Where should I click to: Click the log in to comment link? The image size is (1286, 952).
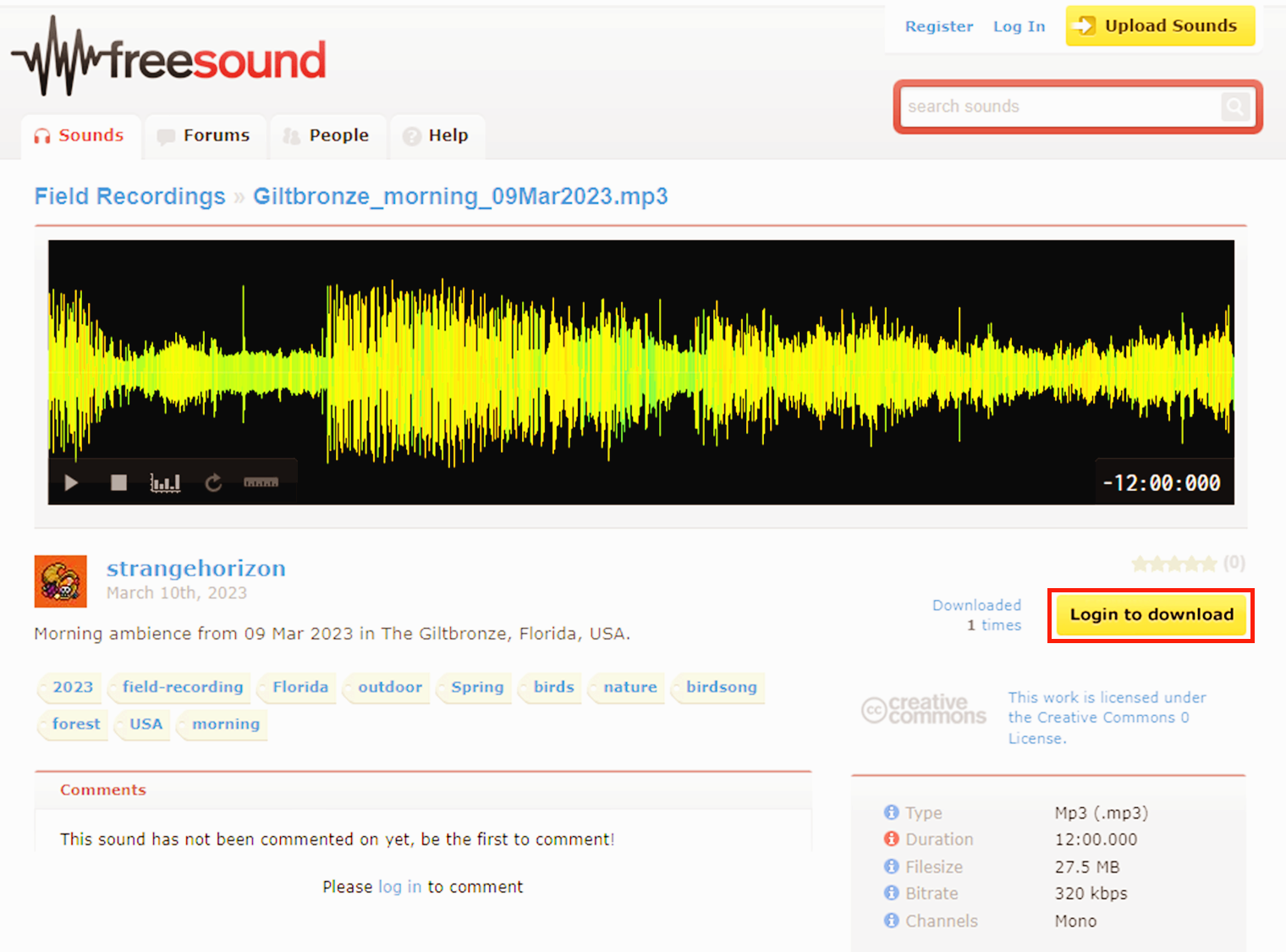[x=399, y=887]
